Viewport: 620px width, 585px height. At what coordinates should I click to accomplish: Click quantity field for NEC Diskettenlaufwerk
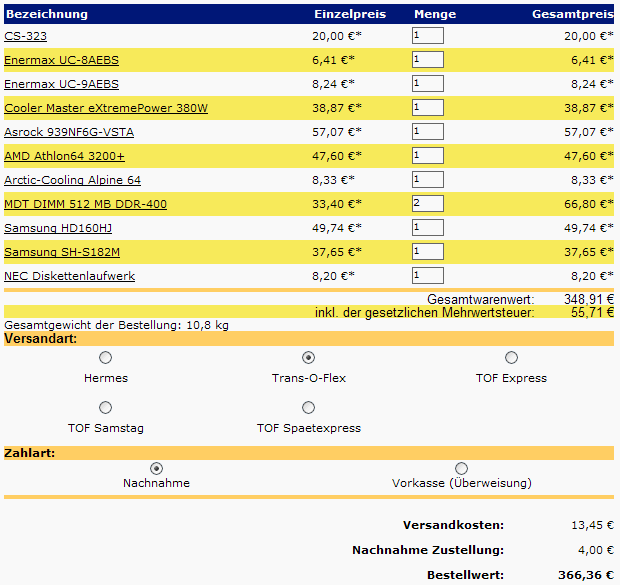[x=428, y=276]
